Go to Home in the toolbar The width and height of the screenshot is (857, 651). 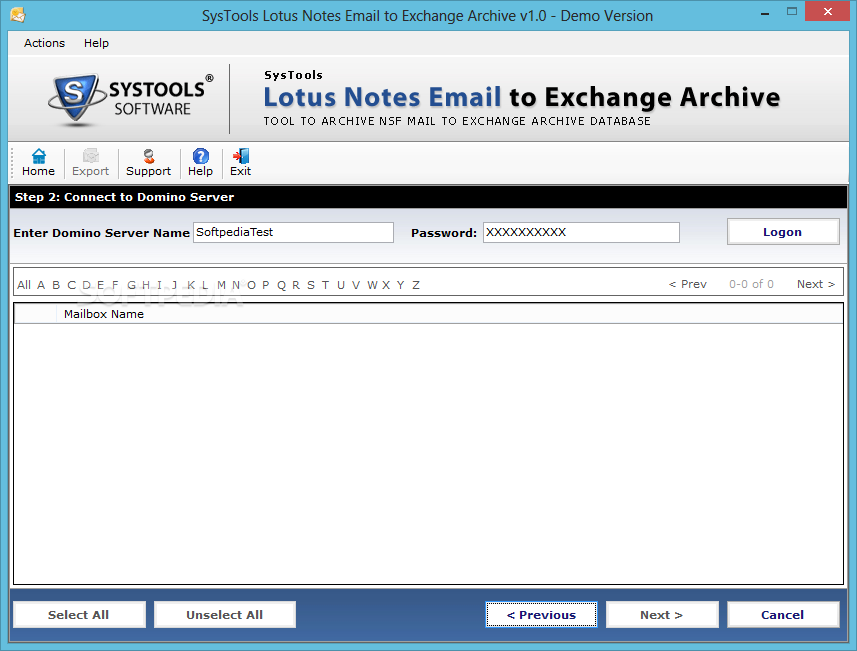pos(38,163)
